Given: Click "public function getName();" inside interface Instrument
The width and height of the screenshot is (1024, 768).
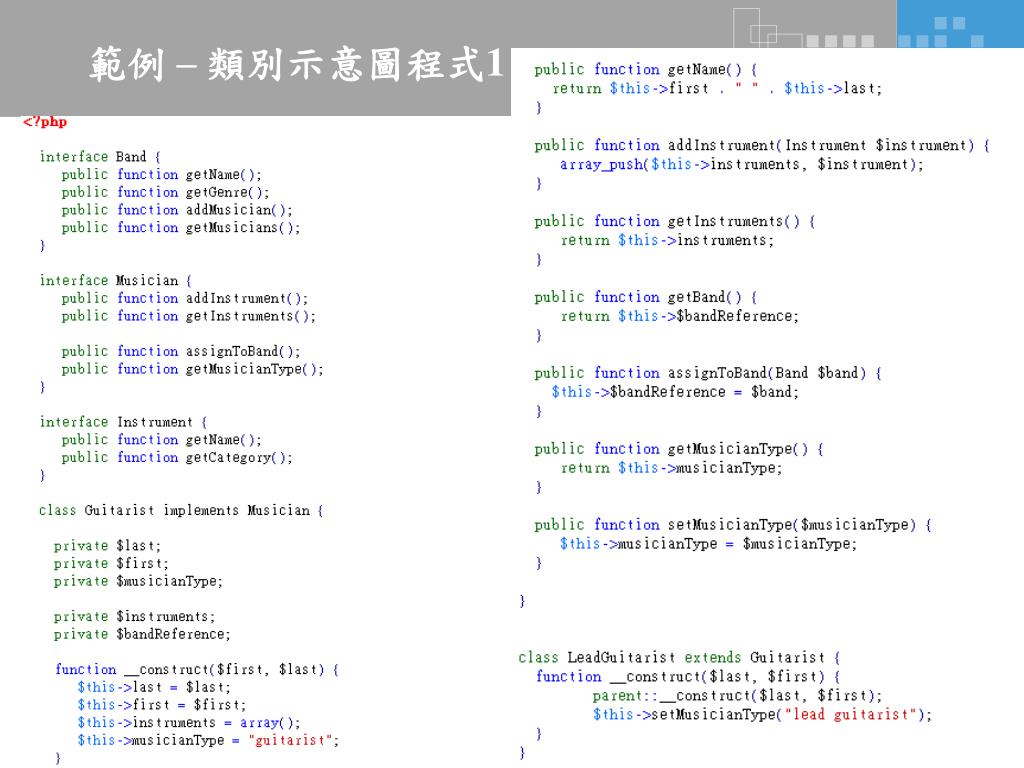Looking at the screenshot, I should 161,440.
